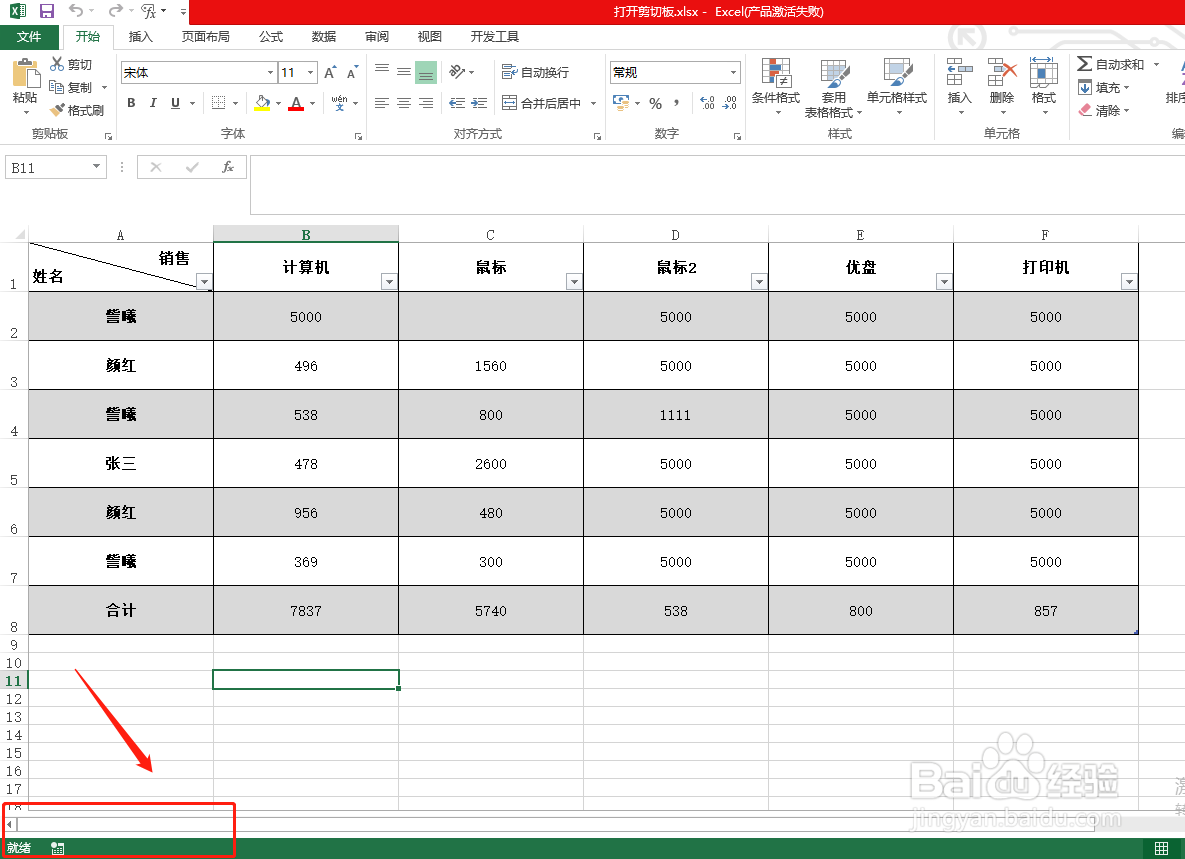Viewport: 1185px width, 859px height.
Task: Click Merge and Center 合并后居中
Action: 542,103
